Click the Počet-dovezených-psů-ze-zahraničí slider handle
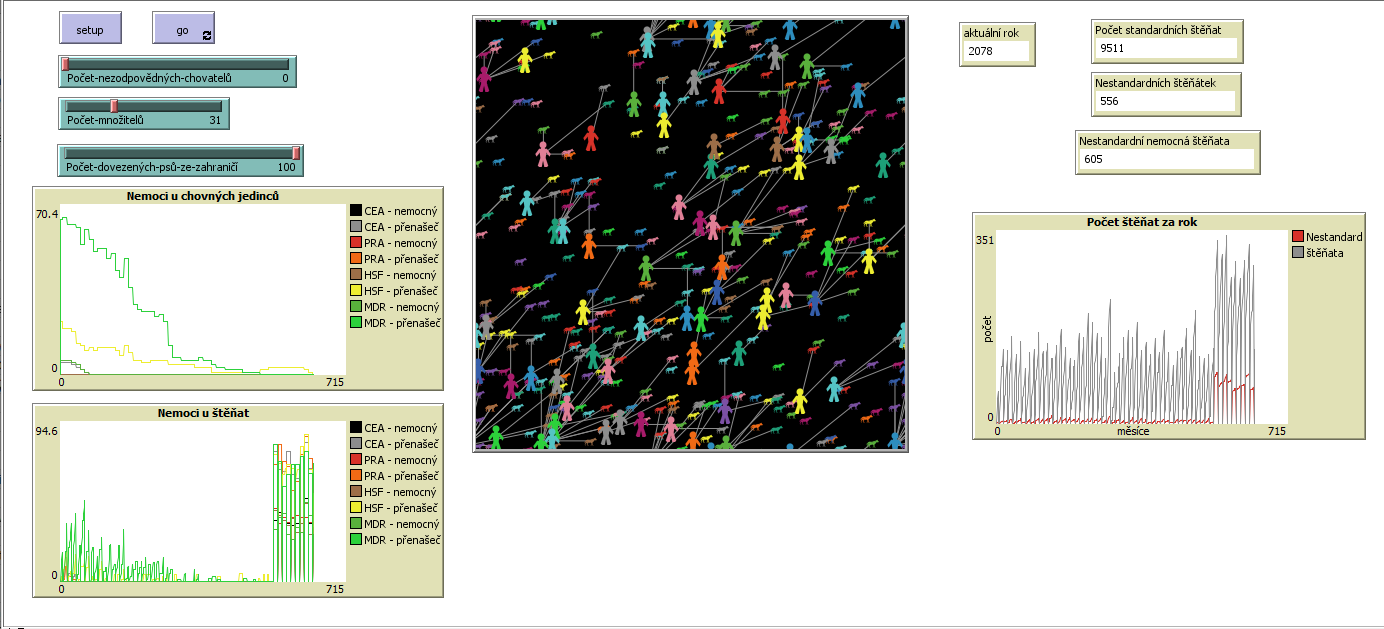This screenshot has width=1384, height=629. [296, 153]
